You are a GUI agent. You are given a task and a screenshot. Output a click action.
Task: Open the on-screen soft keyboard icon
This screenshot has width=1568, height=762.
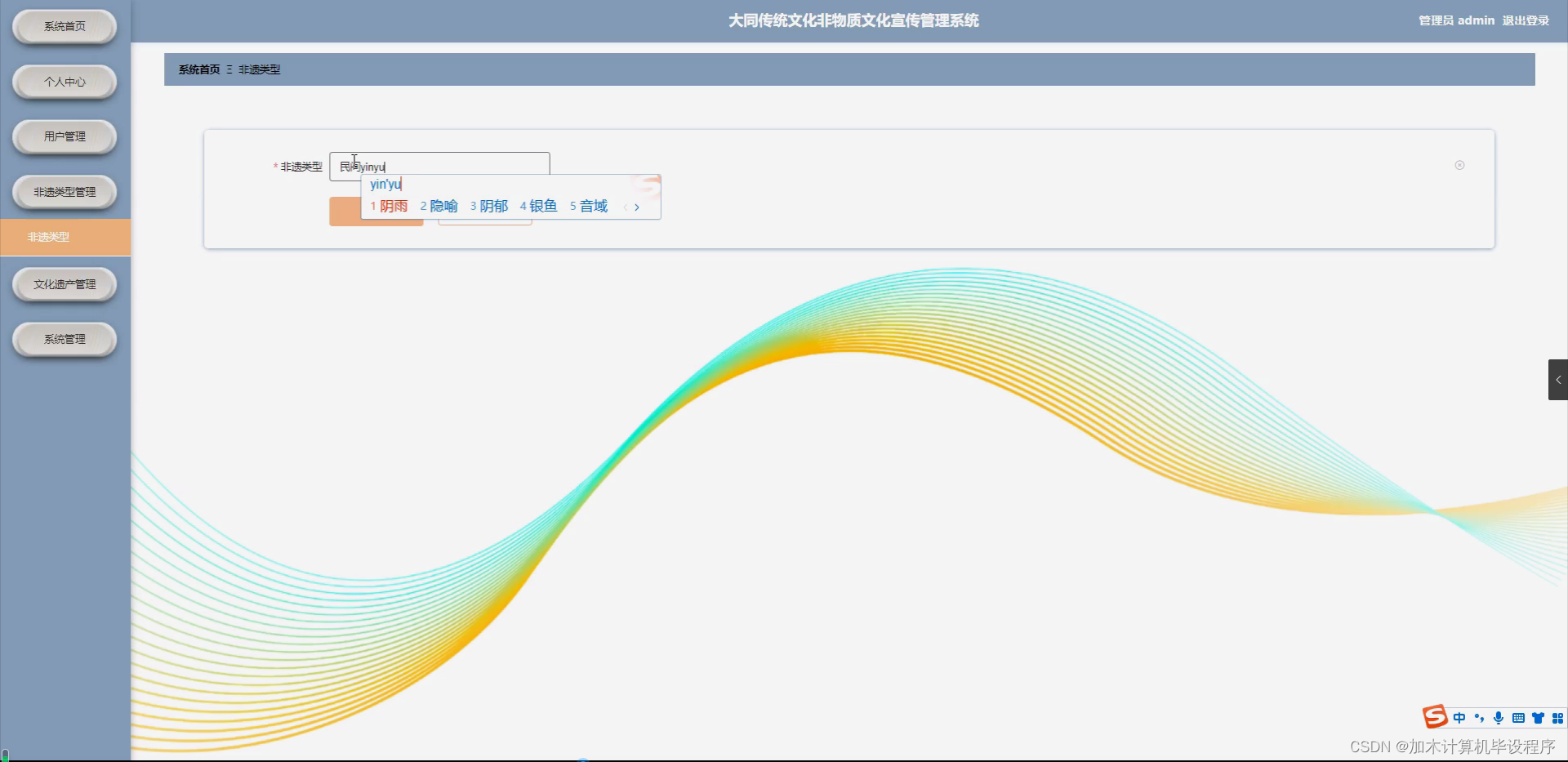click(1517, 718)
